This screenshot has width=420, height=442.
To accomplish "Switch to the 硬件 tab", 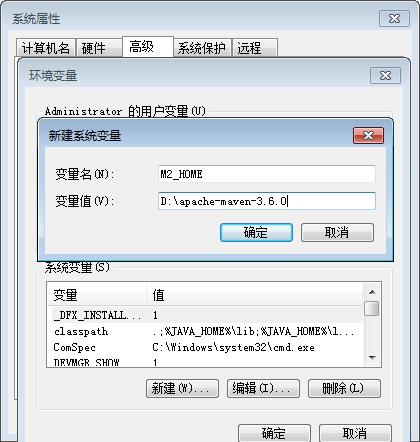I will pyautogui.click(x=99, y=48).
